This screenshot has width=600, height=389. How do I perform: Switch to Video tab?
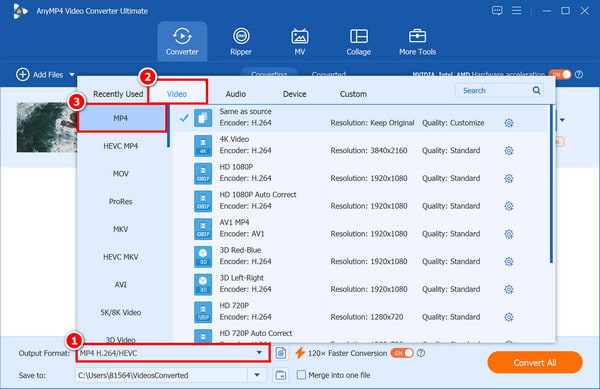click(177, 94)
